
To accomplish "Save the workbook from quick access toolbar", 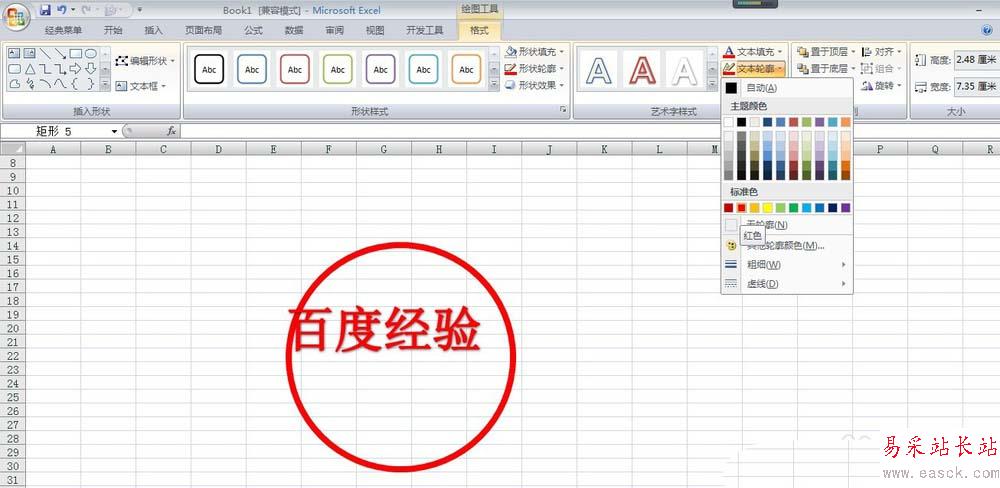I will [45, 10].
